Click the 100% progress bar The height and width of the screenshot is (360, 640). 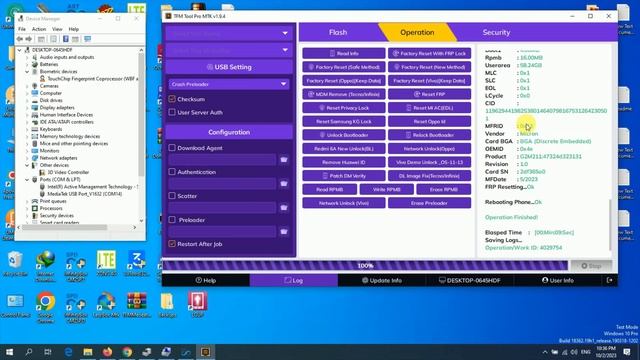tap(365, 266)
